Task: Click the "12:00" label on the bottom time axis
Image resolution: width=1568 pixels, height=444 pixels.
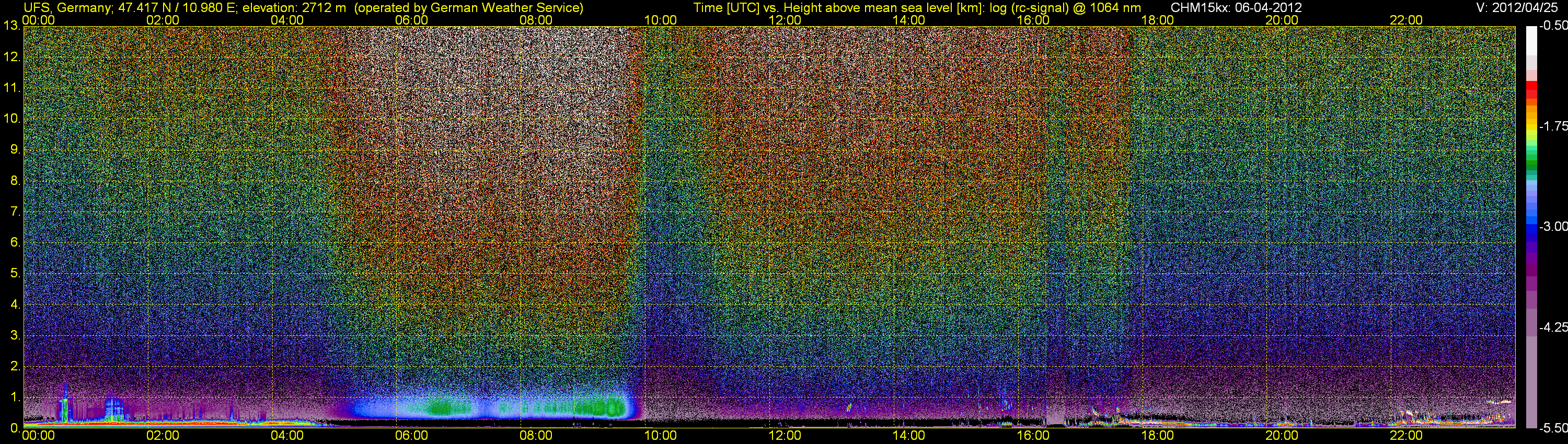Action: point(785,436)
